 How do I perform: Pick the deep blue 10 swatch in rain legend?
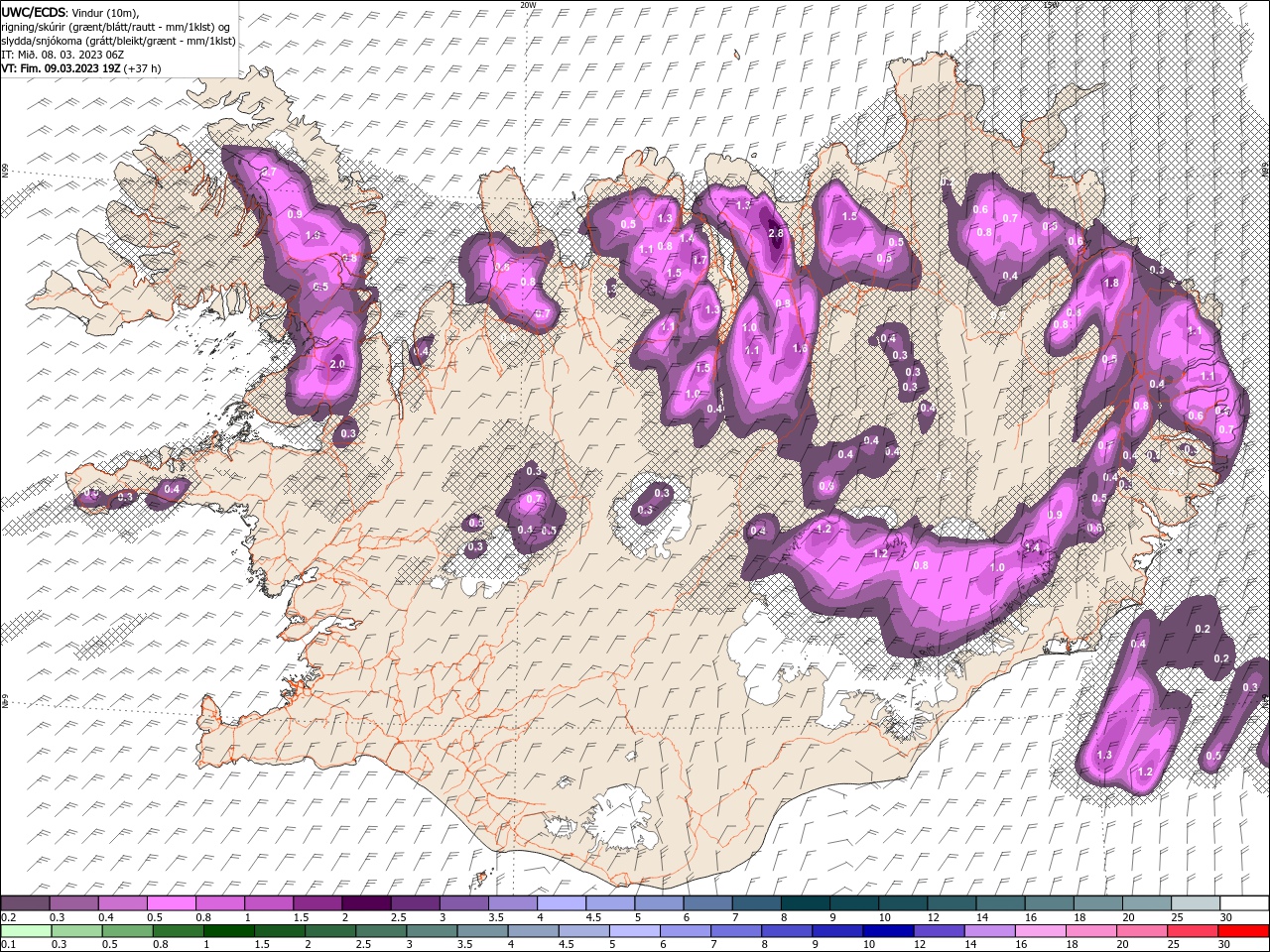[x=886, y=931]
